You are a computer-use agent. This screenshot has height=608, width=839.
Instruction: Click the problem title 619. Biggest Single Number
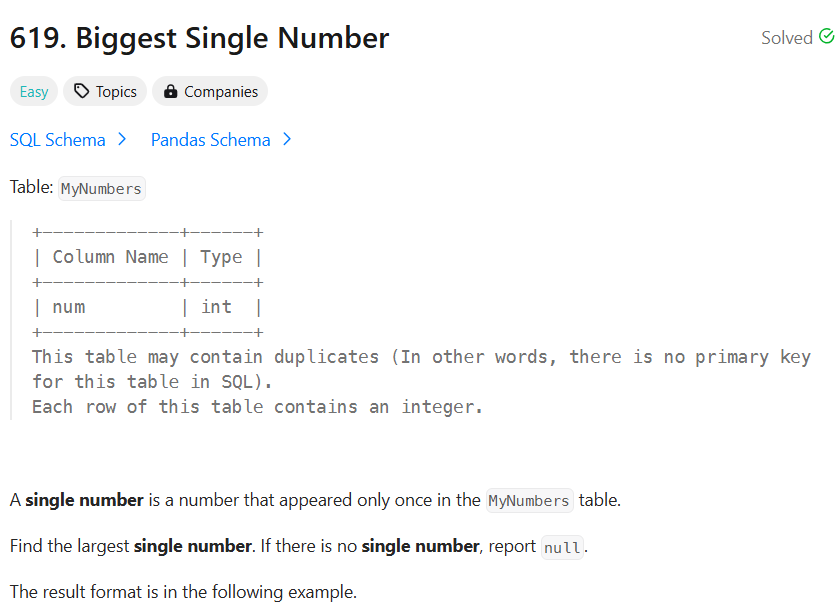[200, 38]
